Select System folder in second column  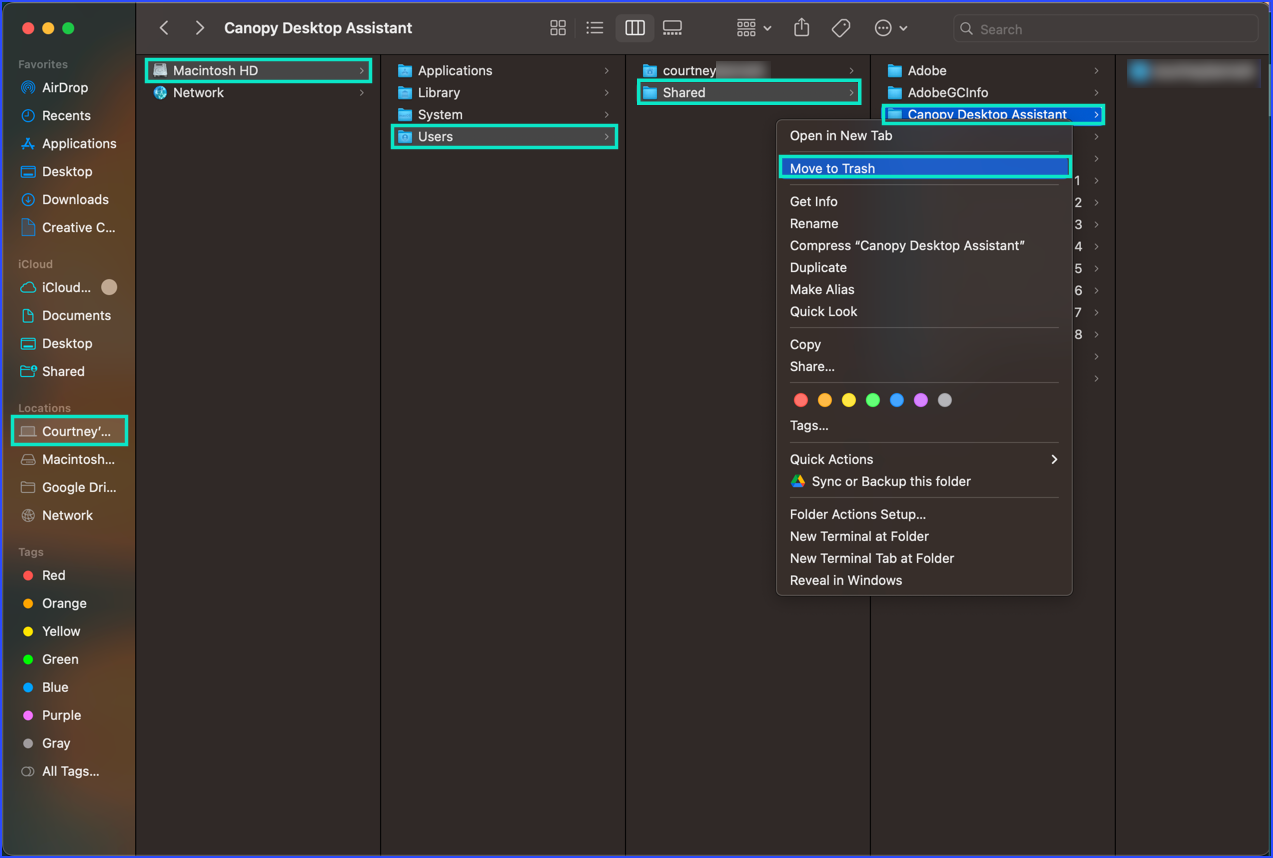click(x=504, y=115)
